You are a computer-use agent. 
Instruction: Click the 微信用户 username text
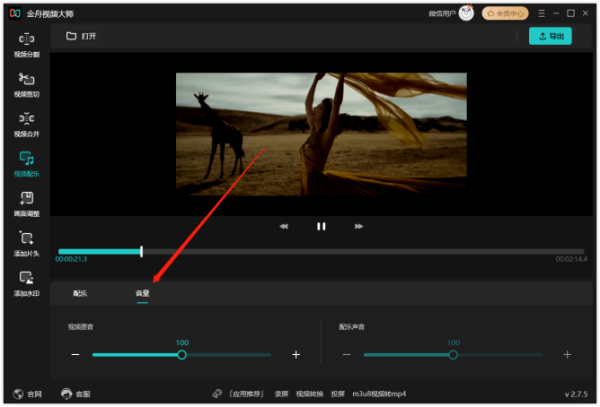442,14
